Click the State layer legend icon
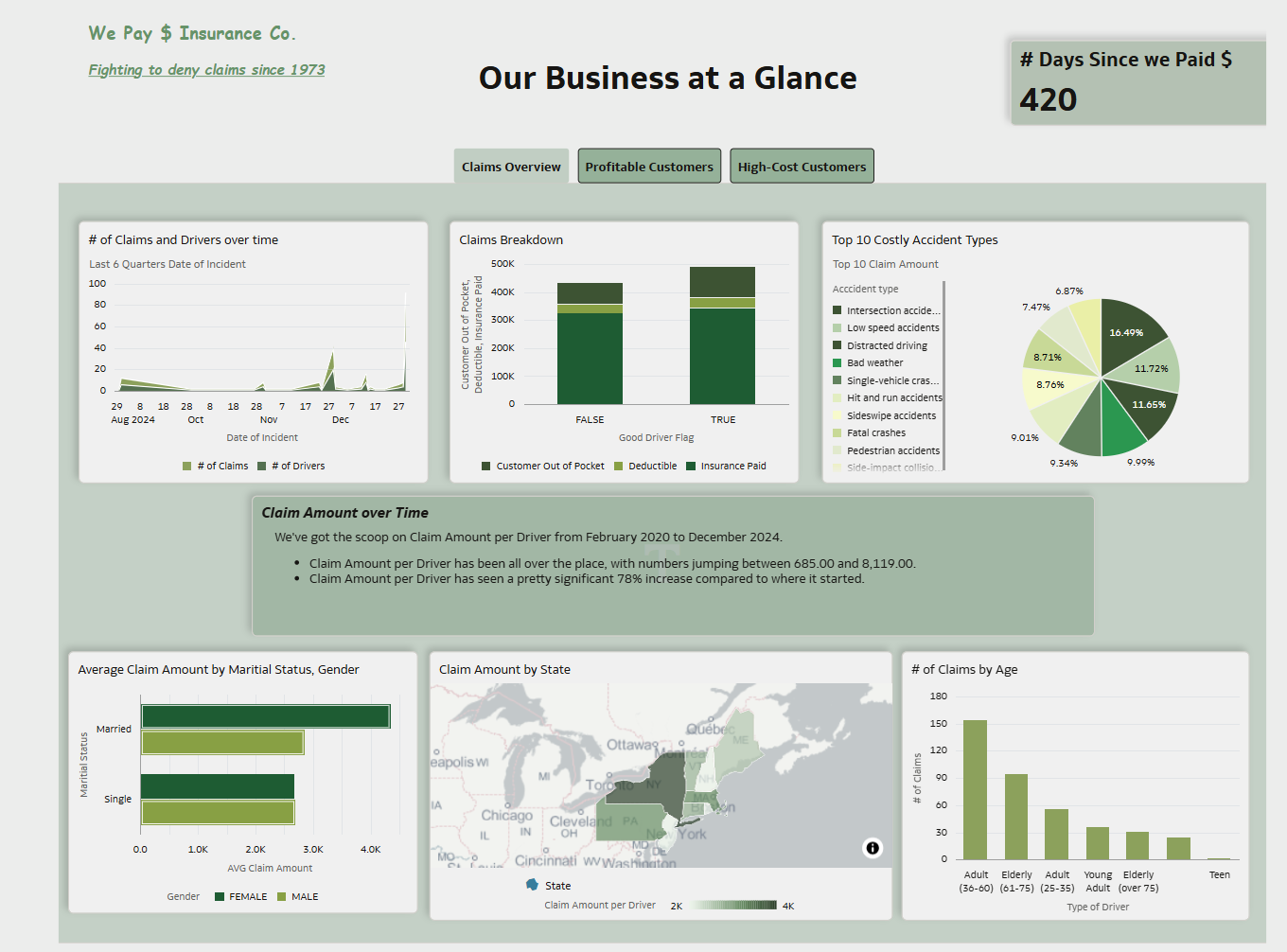 coord(532,885)
